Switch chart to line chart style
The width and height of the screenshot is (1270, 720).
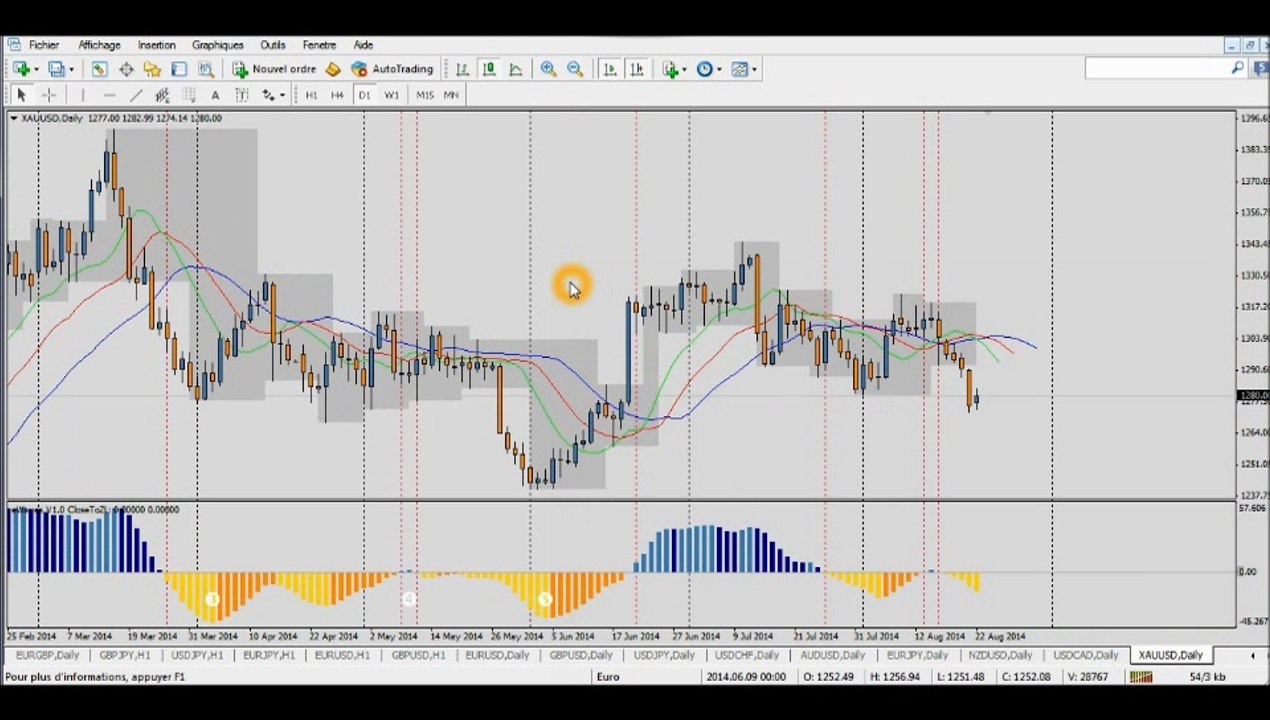(515, 69)
